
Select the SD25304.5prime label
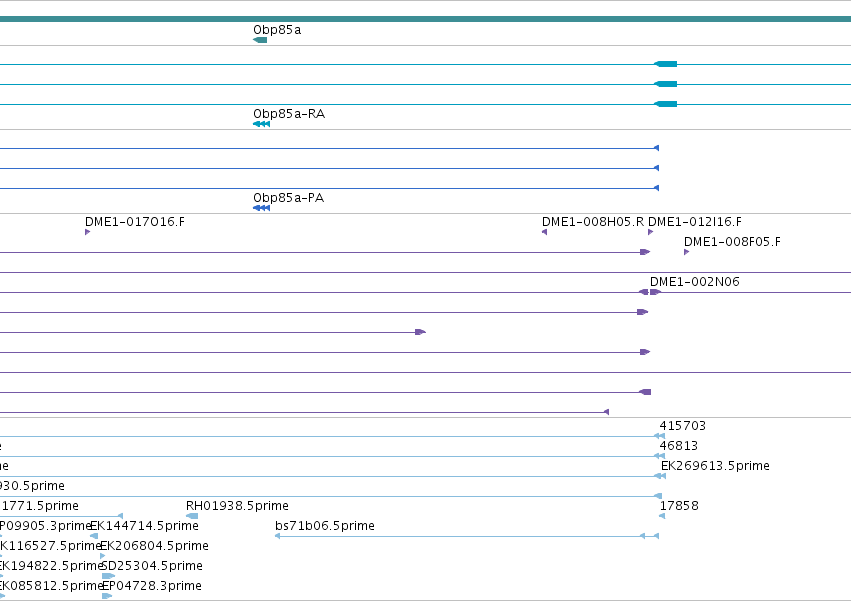152,566
